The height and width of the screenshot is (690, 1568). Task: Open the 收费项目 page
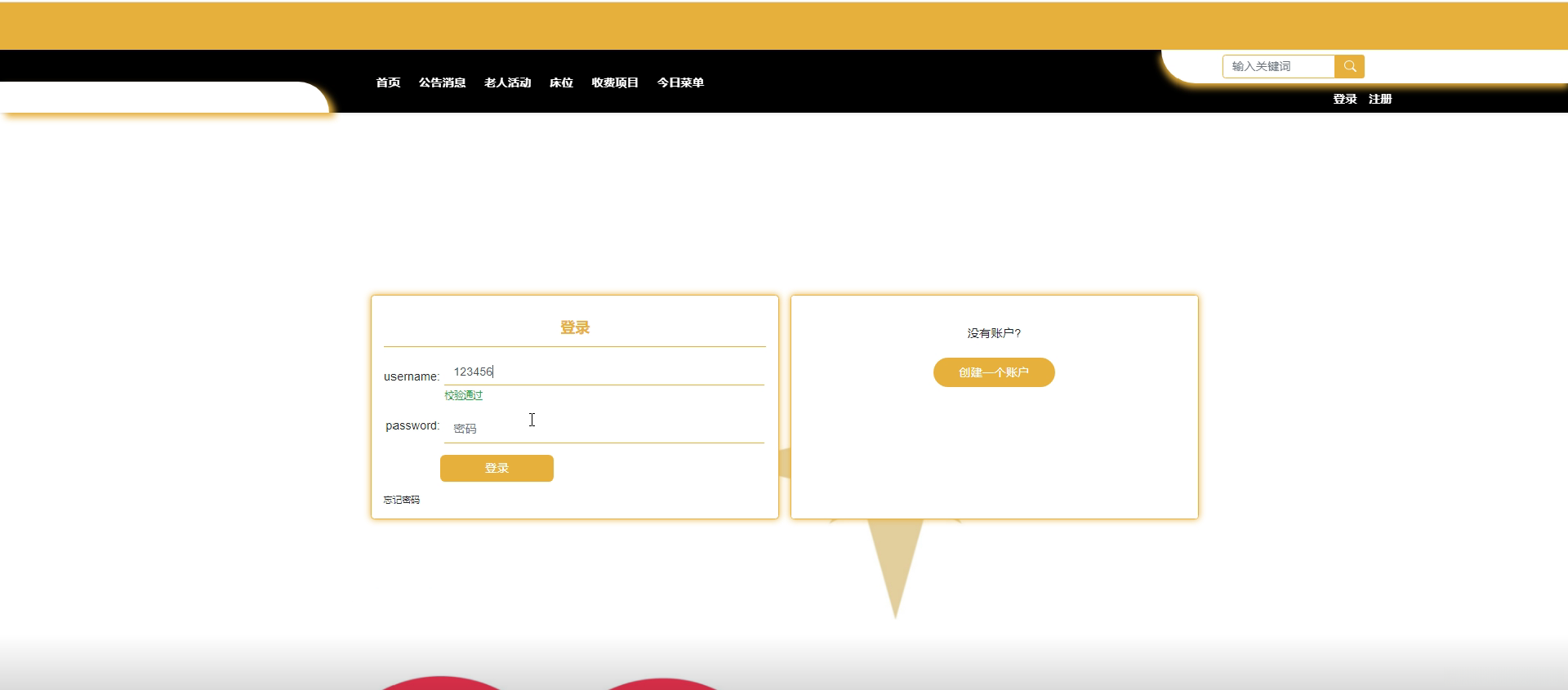[615, 82]
